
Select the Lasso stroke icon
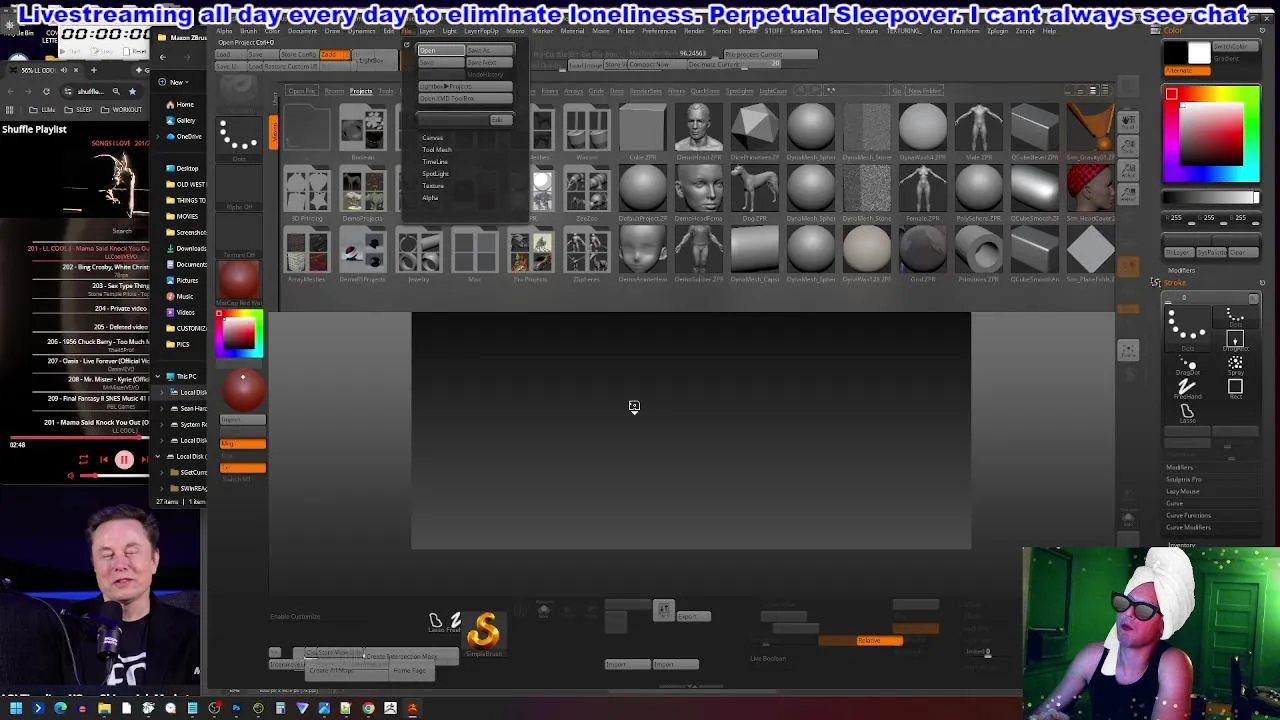(1187, 412)
